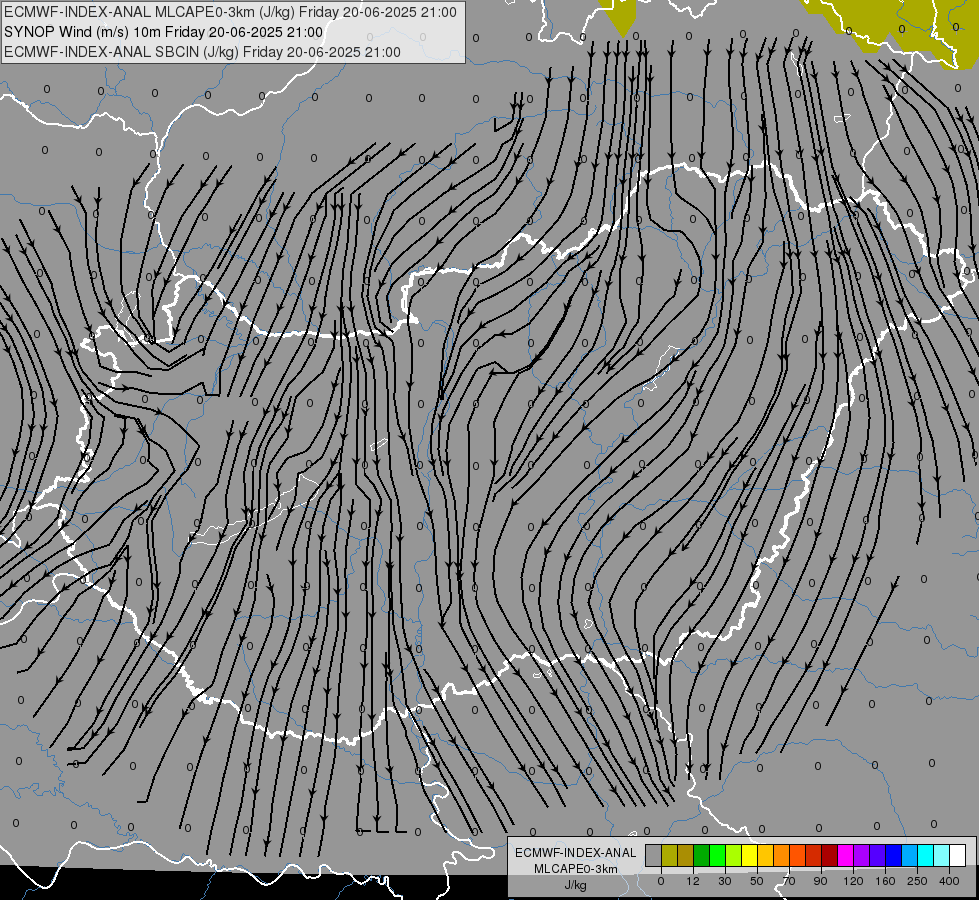Select the dark green legend swatch
979x900 pixels.
(x=701, y=856)
